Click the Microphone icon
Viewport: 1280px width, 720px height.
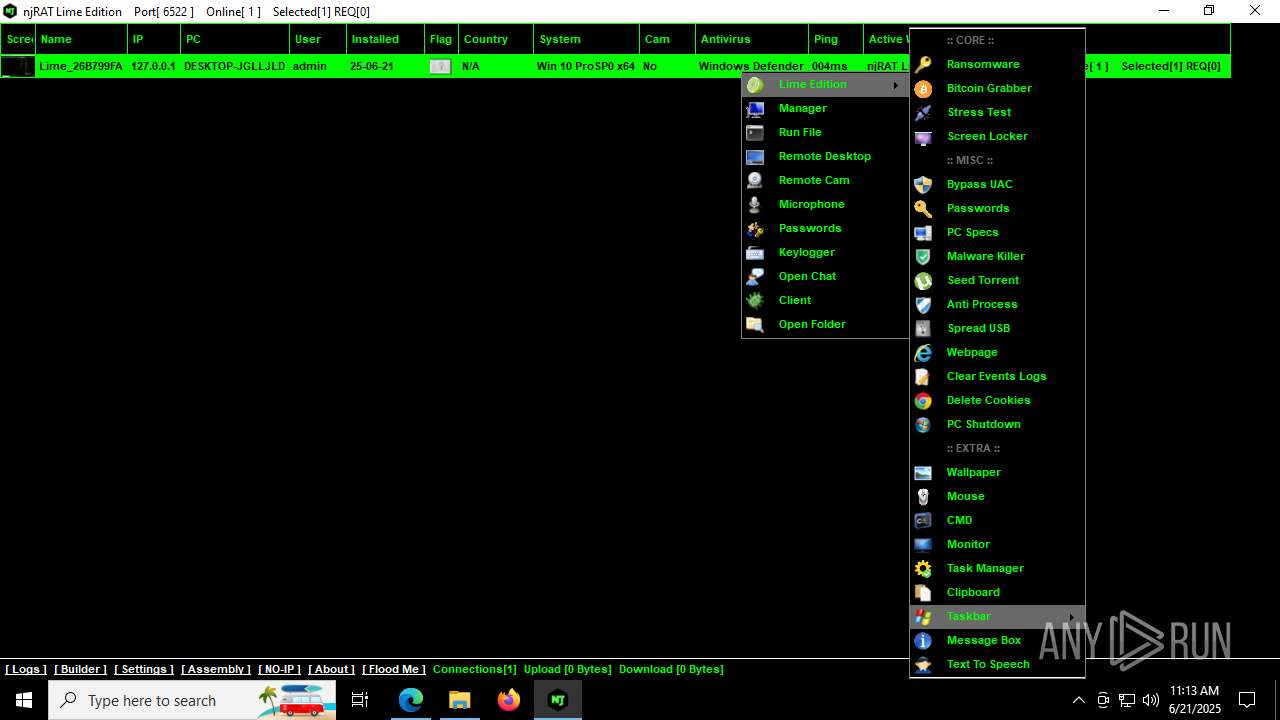click(x=755, y=204)
